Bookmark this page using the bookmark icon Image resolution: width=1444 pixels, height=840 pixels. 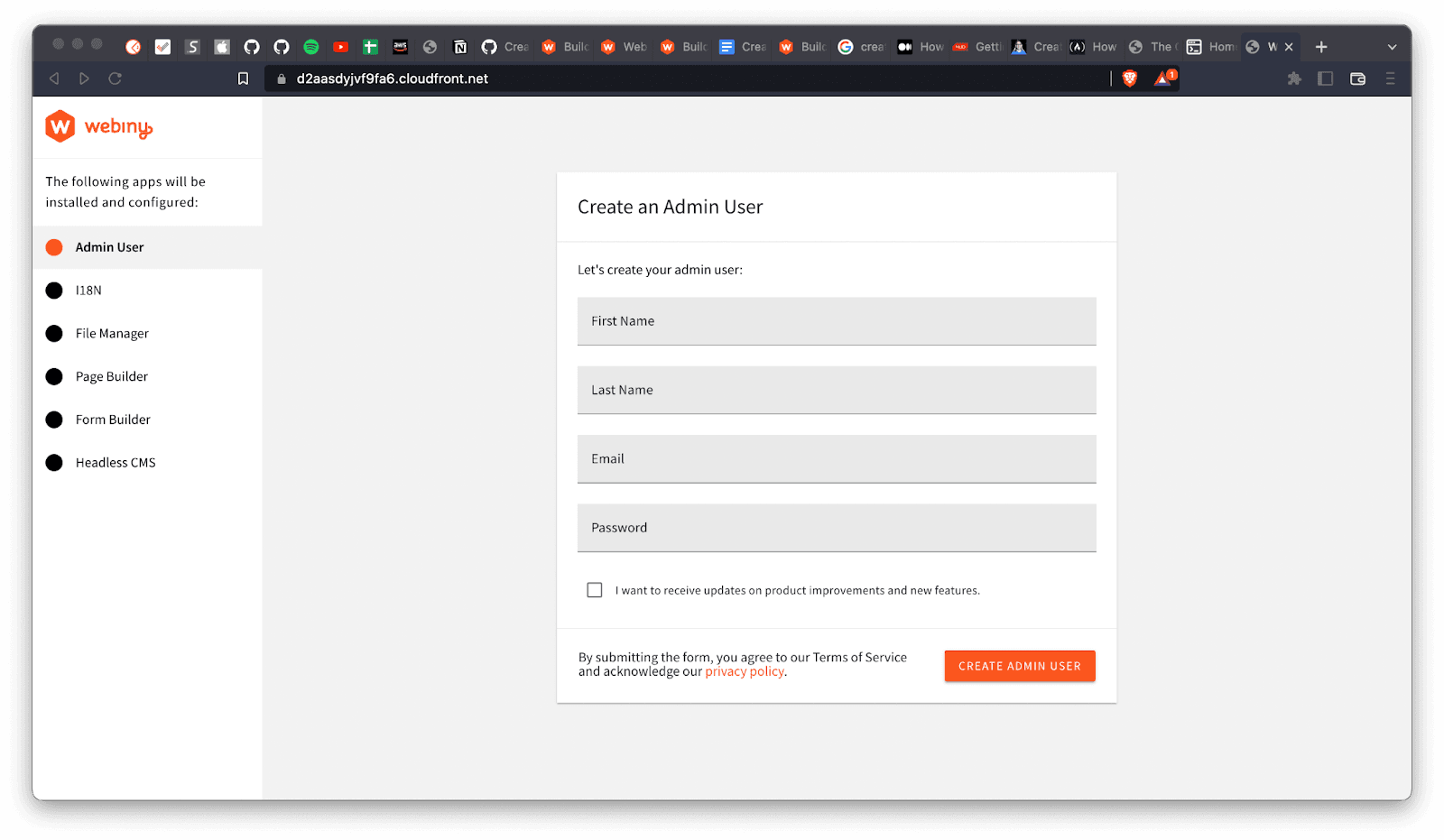coord(243,78)
